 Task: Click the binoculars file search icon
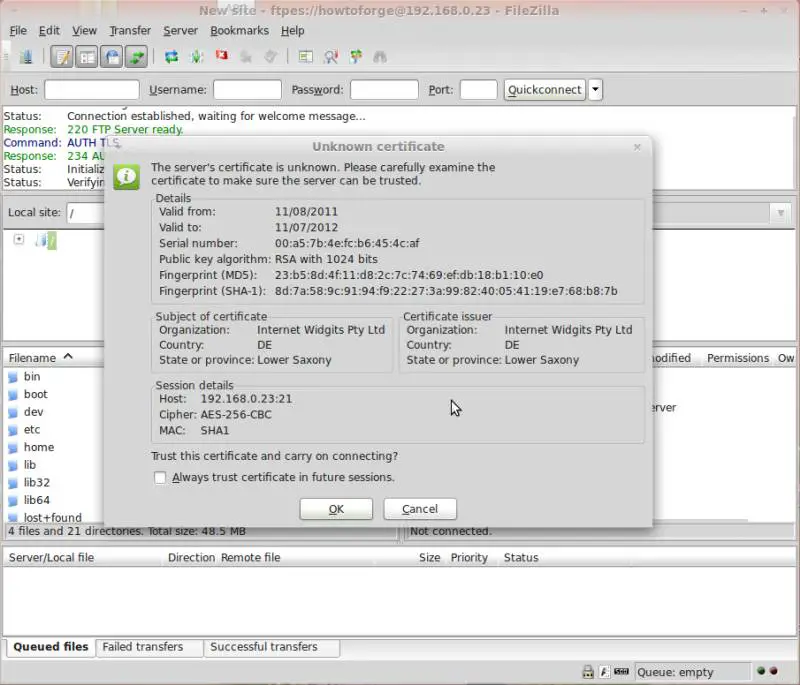[380, 57]
